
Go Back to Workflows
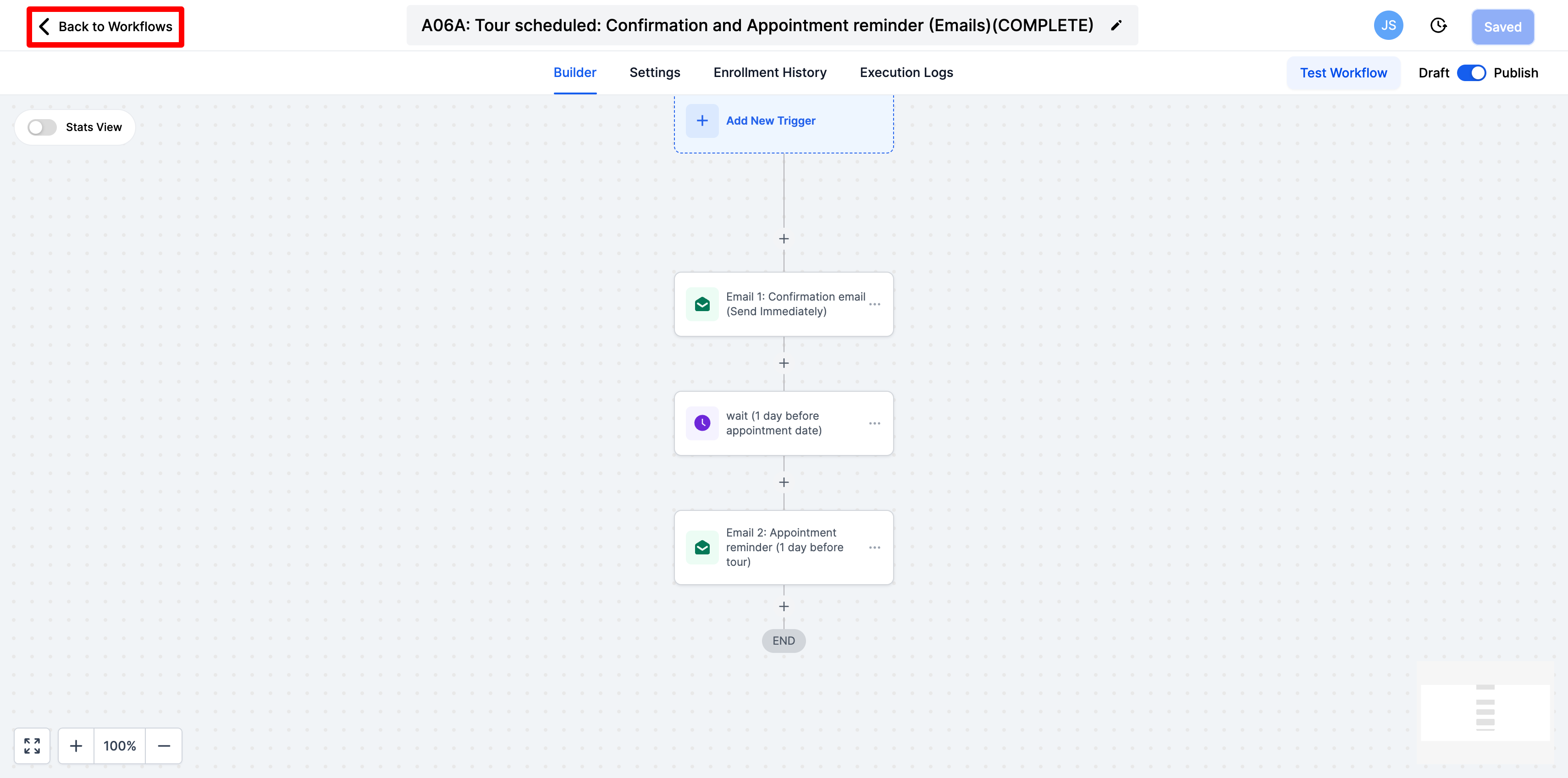pyautogui.click(x=105, y=27)
